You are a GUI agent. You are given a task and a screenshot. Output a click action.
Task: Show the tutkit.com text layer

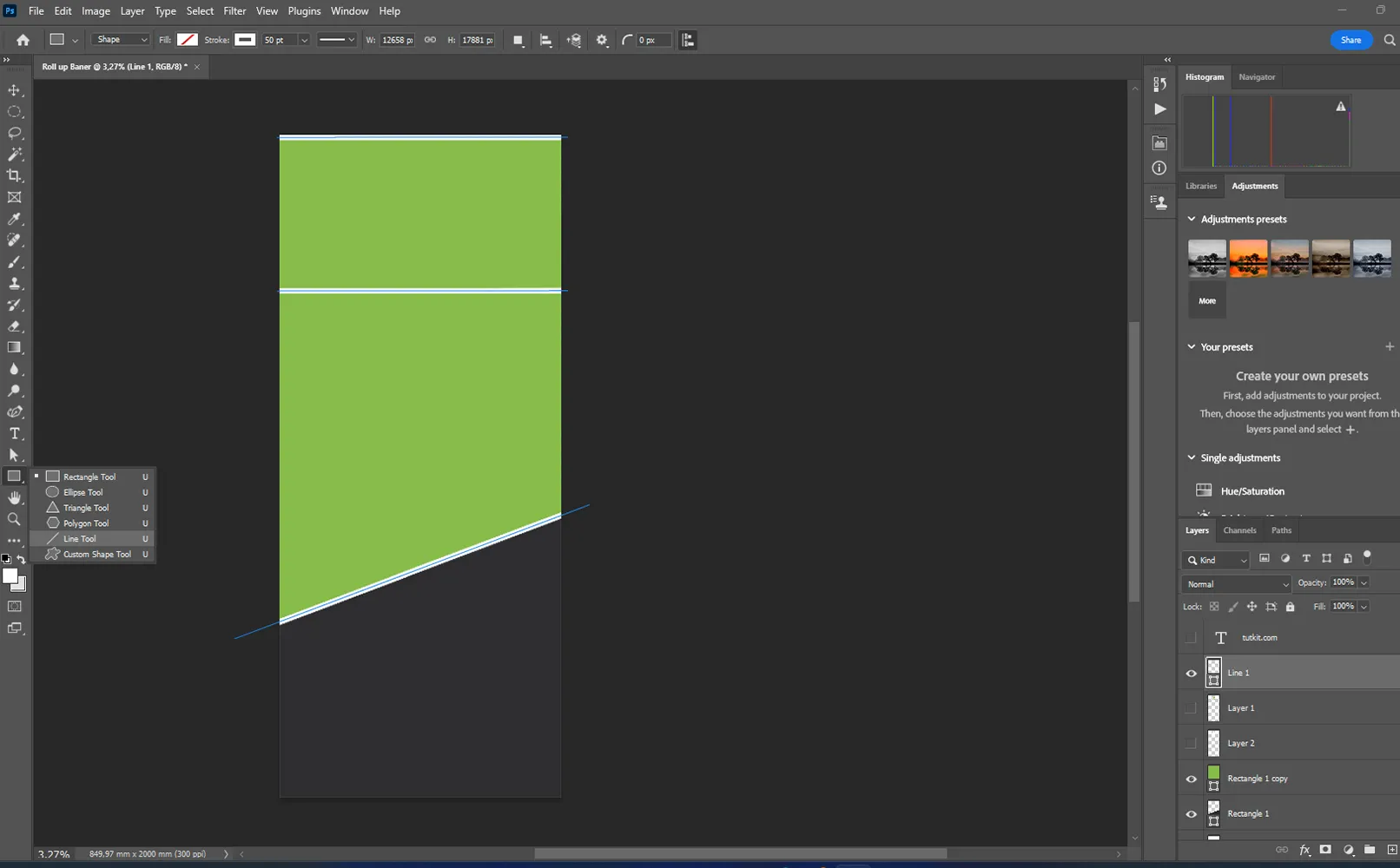coord(1192,638)
